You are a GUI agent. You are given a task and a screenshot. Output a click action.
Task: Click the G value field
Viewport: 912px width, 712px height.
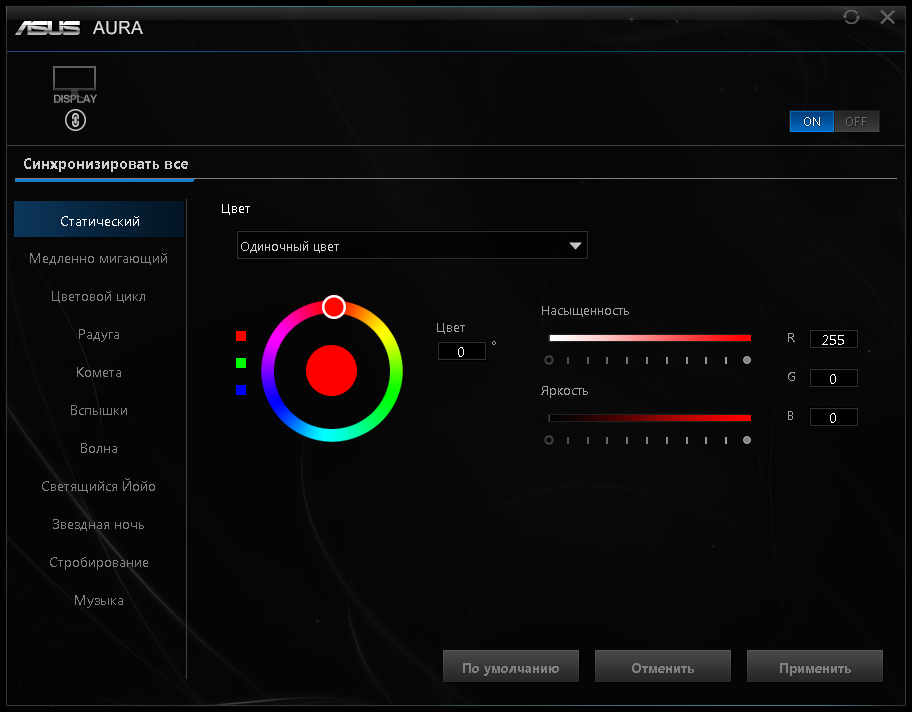coord(833,378)
